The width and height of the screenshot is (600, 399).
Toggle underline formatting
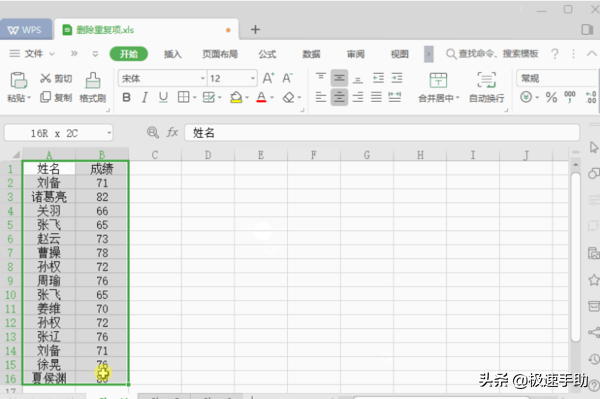(163, 98)
